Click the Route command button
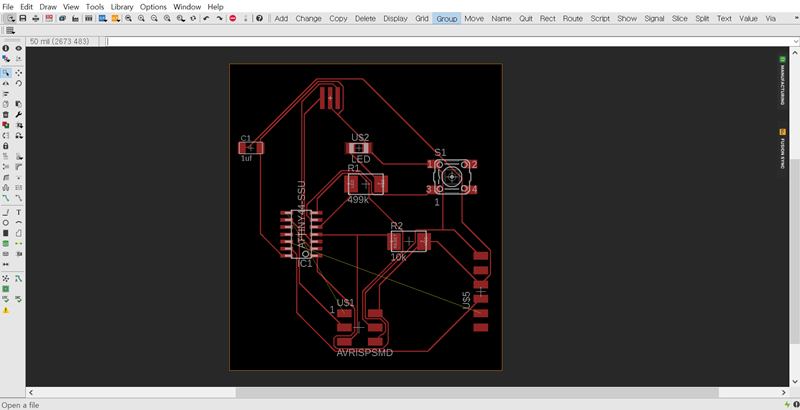The image size is (800, 410). pos(572,18)
